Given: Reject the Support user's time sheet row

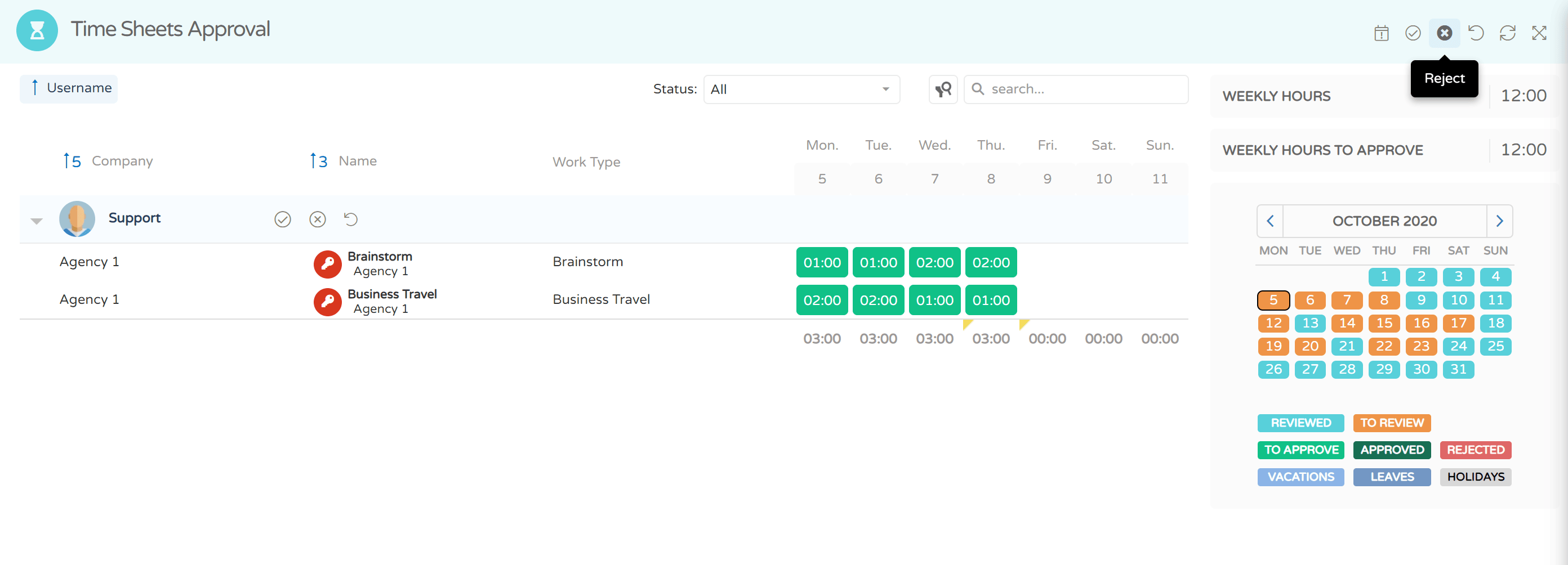Looking at the screenshot, I should 317,219.
